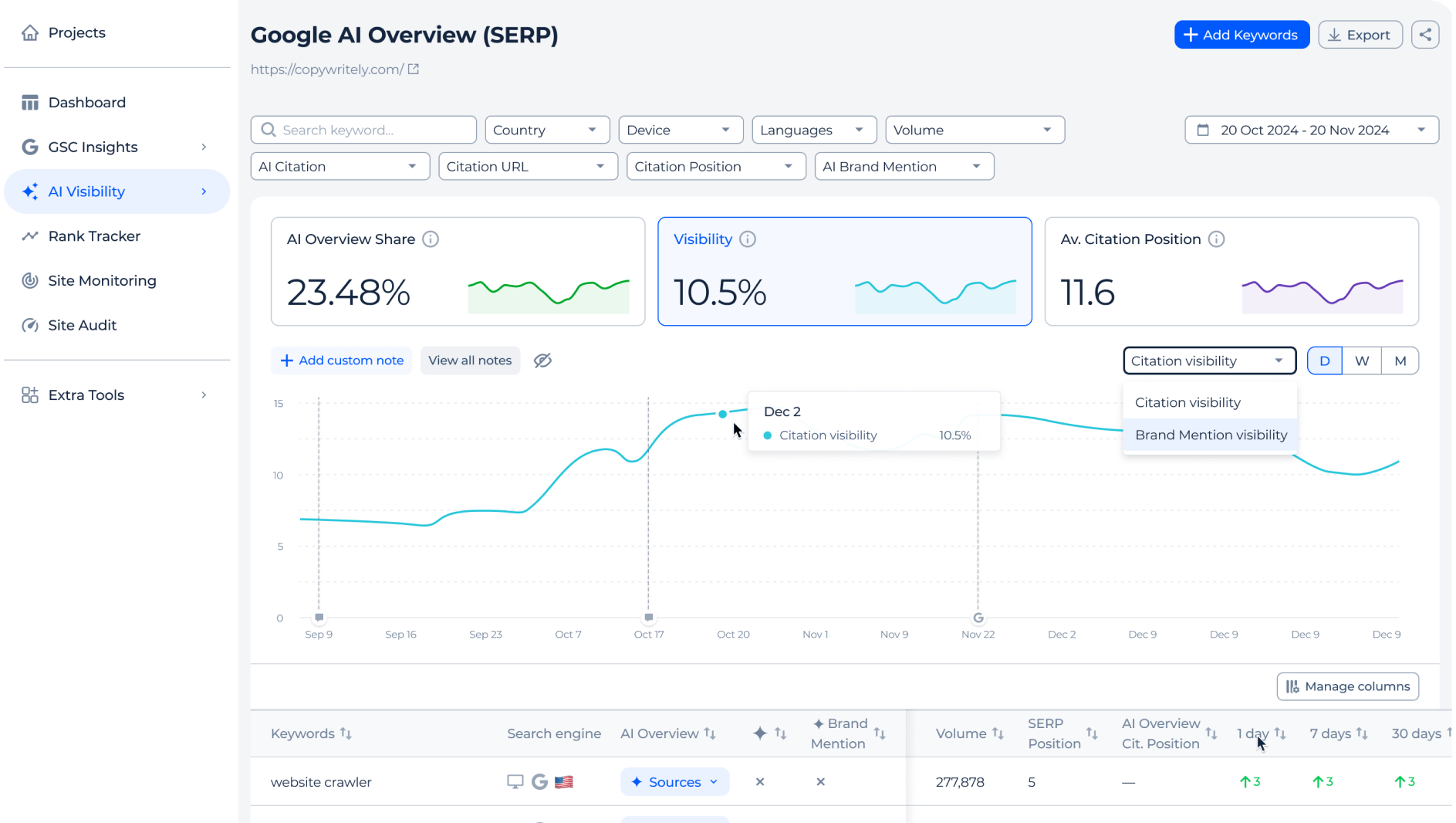The image size is (1456, 823).
Task: Toggle notes visibility with the crossed-eye icon
Action: pyautogui.click(x=542, y=361)
